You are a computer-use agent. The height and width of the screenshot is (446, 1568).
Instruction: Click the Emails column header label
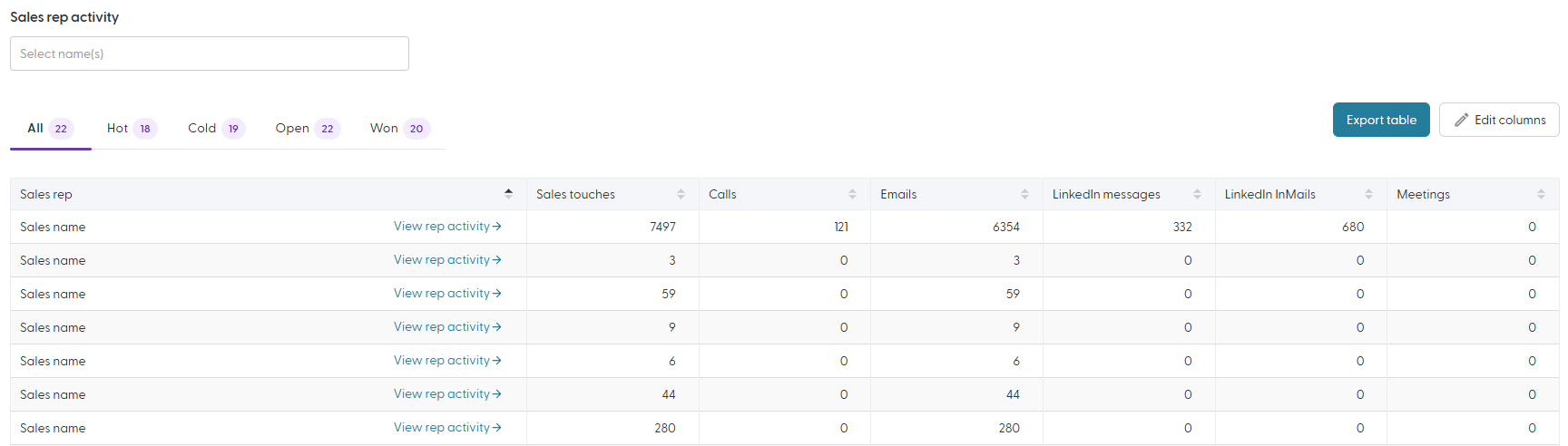click(898, 194)
